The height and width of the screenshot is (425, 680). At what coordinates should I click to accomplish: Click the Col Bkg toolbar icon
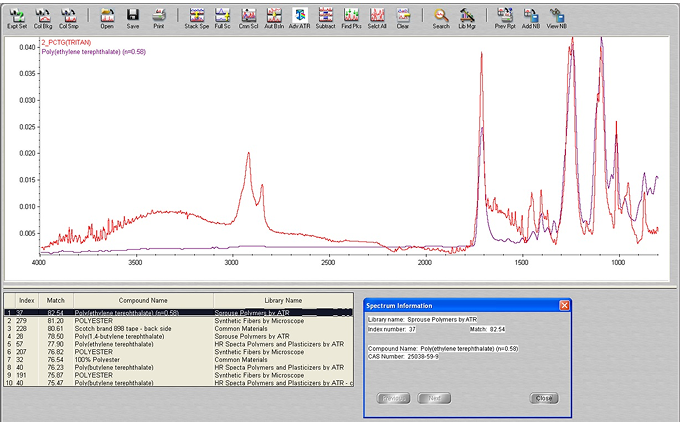pos(43,17)
